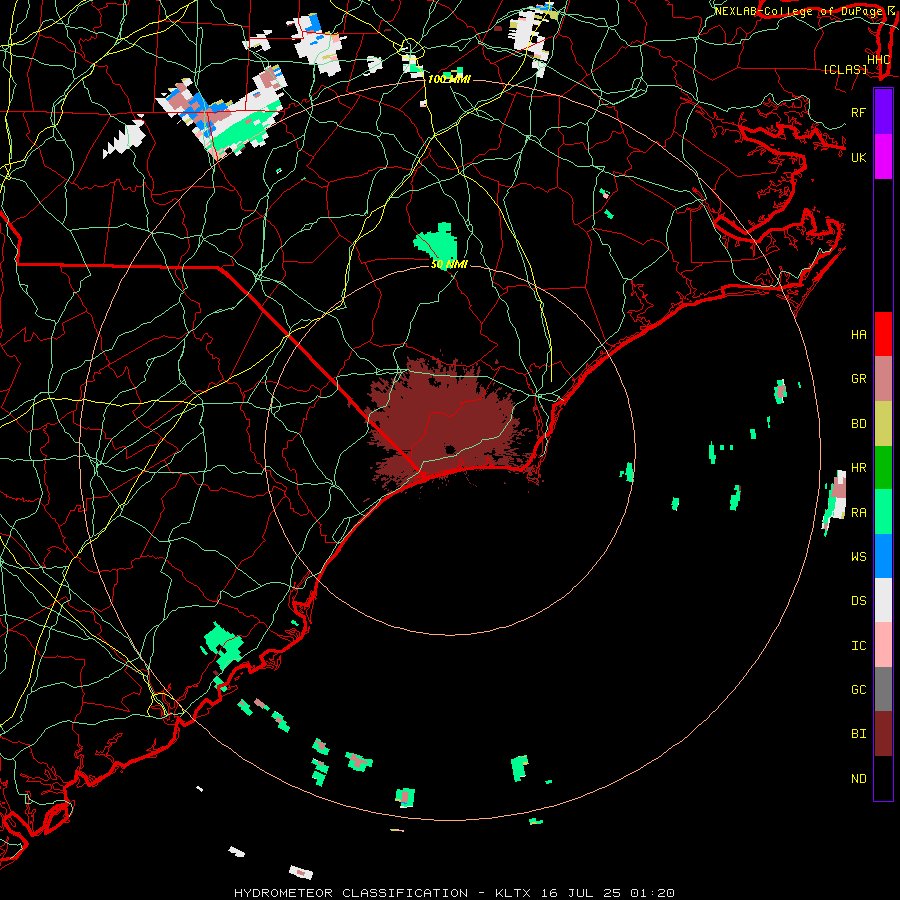The height and width of the screenshot is (900, 900).
Task: Click the BD legend label
Action: [858, 424]
